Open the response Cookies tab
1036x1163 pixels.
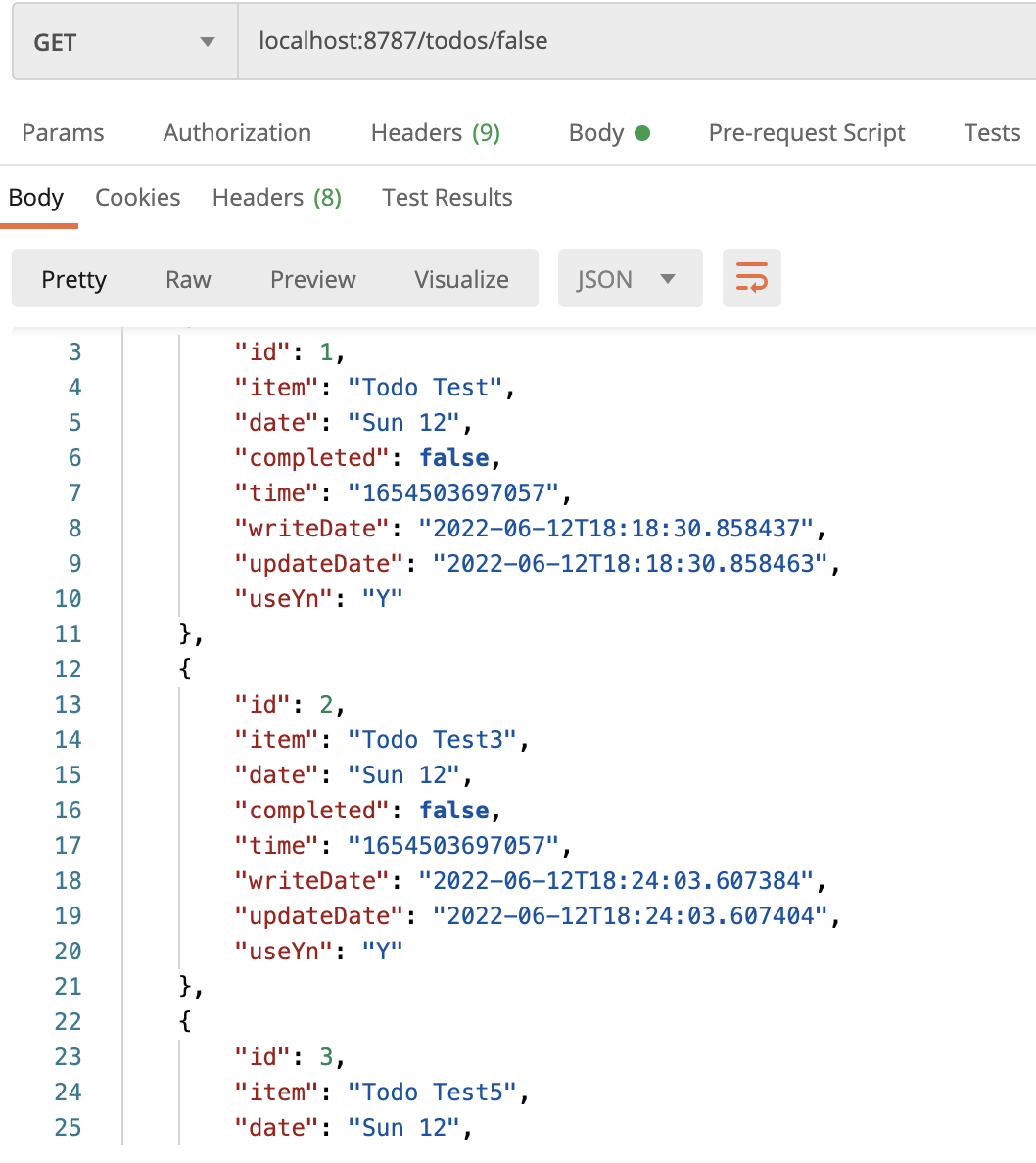click(x=138, y=198)
